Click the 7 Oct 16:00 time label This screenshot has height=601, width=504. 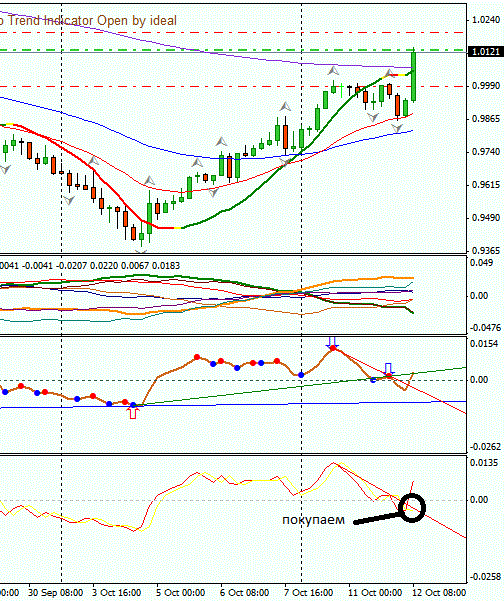coord(309,593)
